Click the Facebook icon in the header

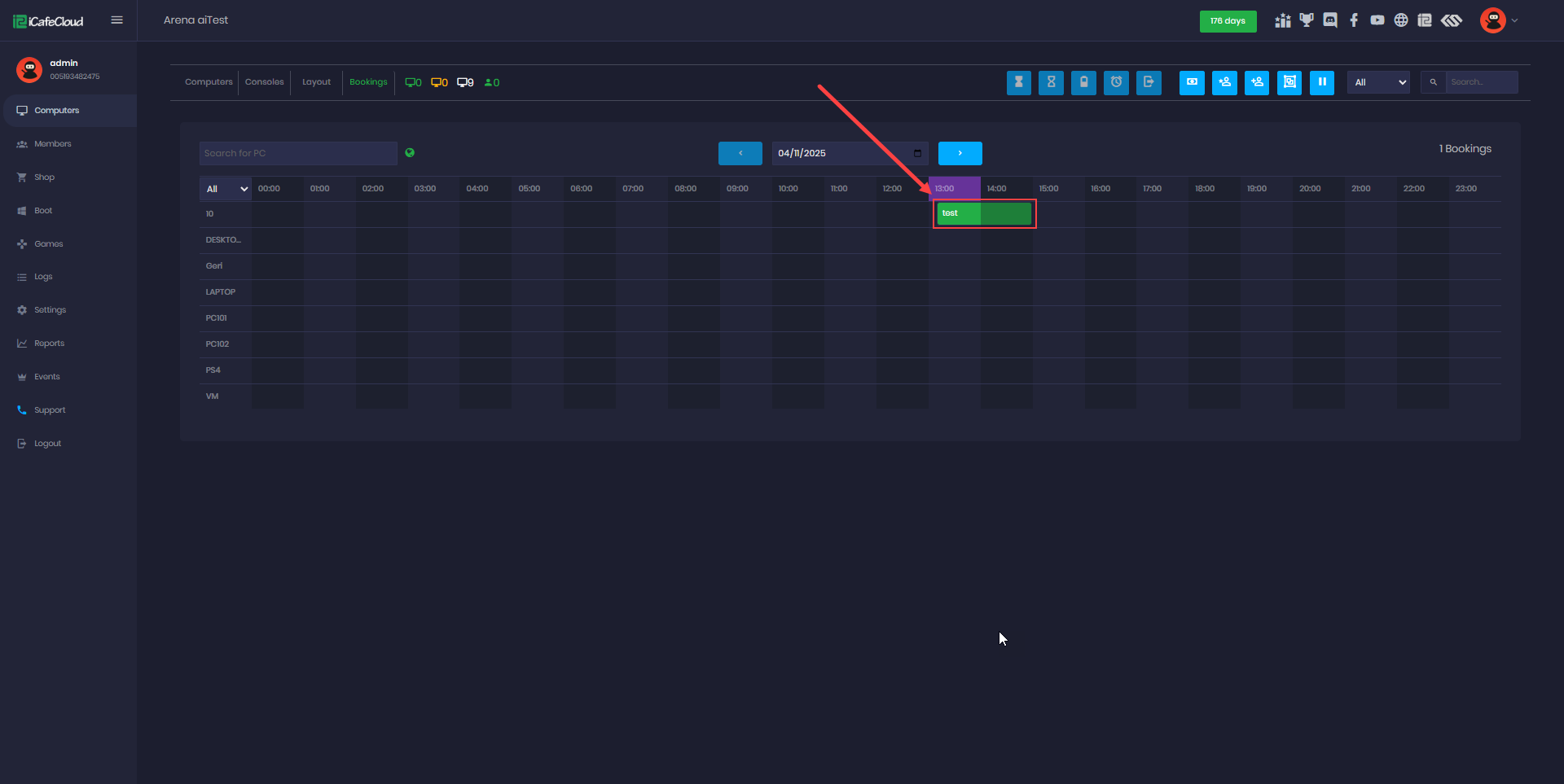pyautogui.click(x=1354, y=20)
